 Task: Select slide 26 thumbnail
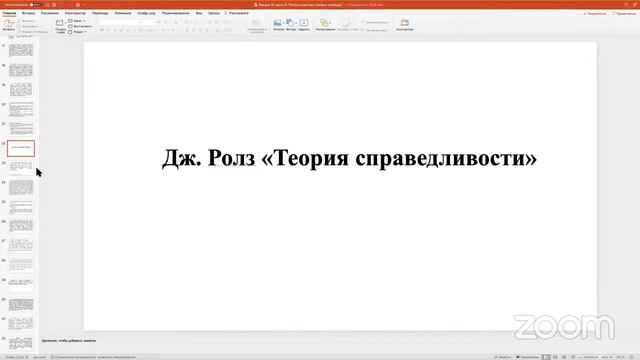click(21, 226)
